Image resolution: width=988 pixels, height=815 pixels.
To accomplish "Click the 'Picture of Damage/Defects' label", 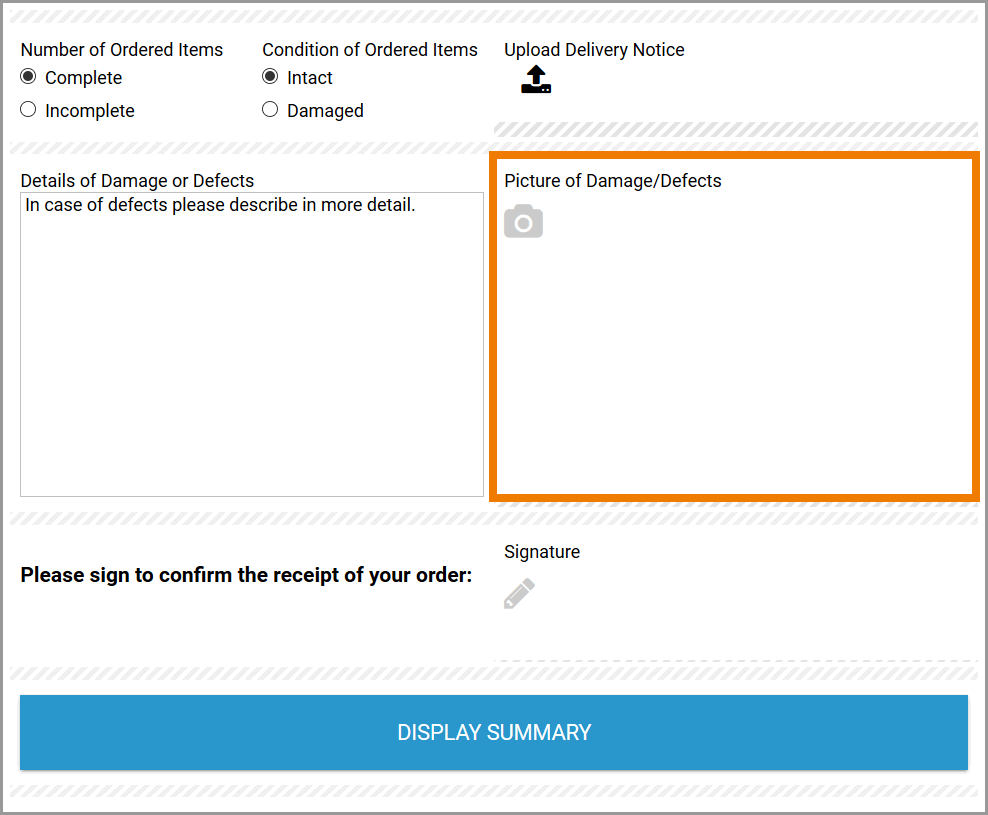I will pos(612,181).
